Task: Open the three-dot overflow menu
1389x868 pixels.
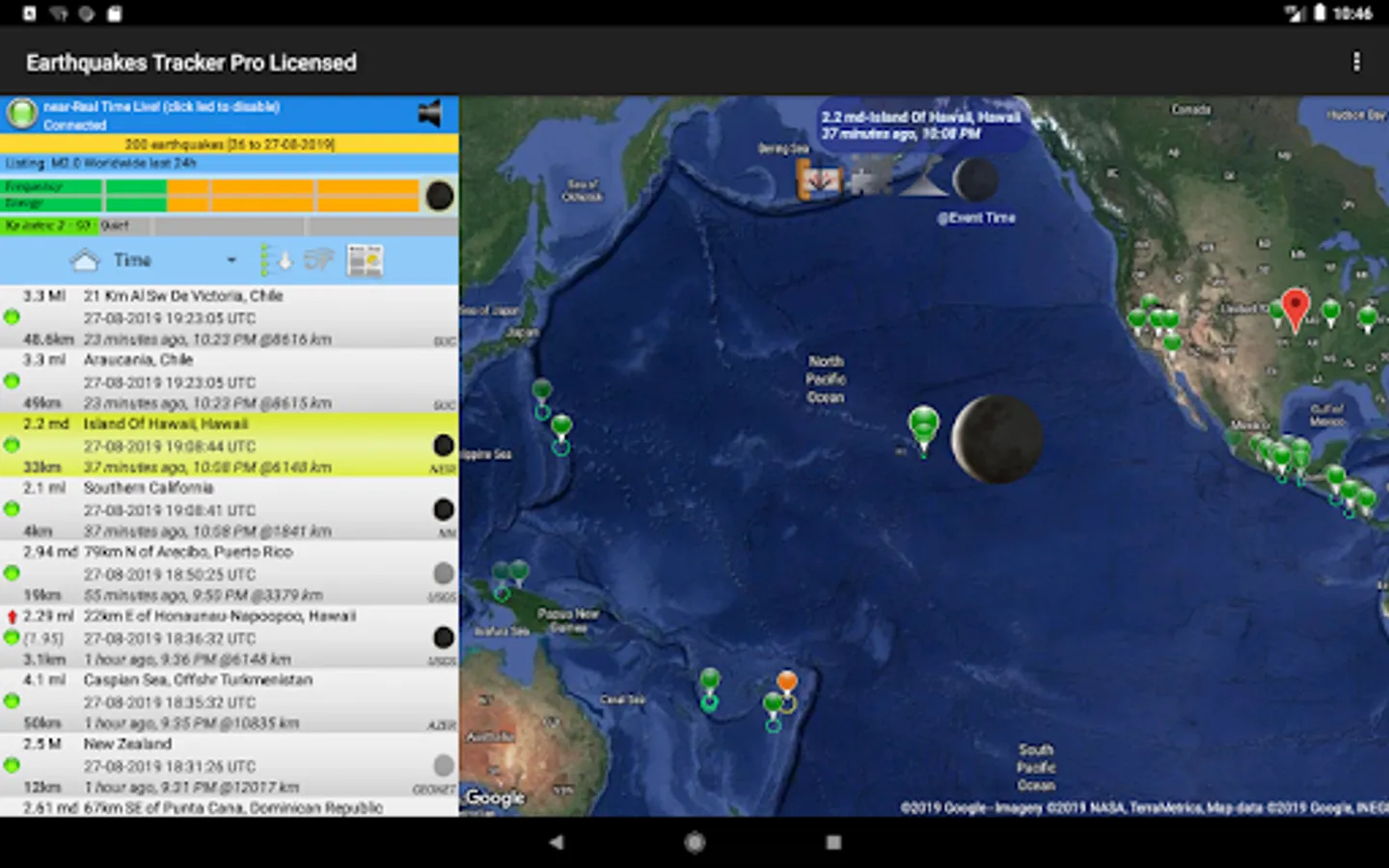Action: 1356,62
